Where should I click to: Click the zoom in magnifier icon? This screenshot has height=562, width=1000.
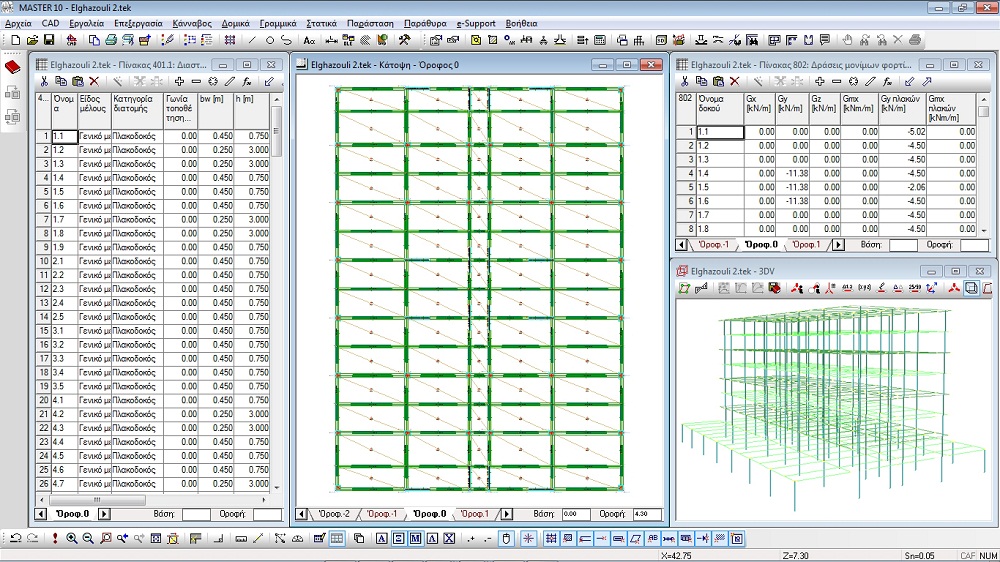coord(72,539)
